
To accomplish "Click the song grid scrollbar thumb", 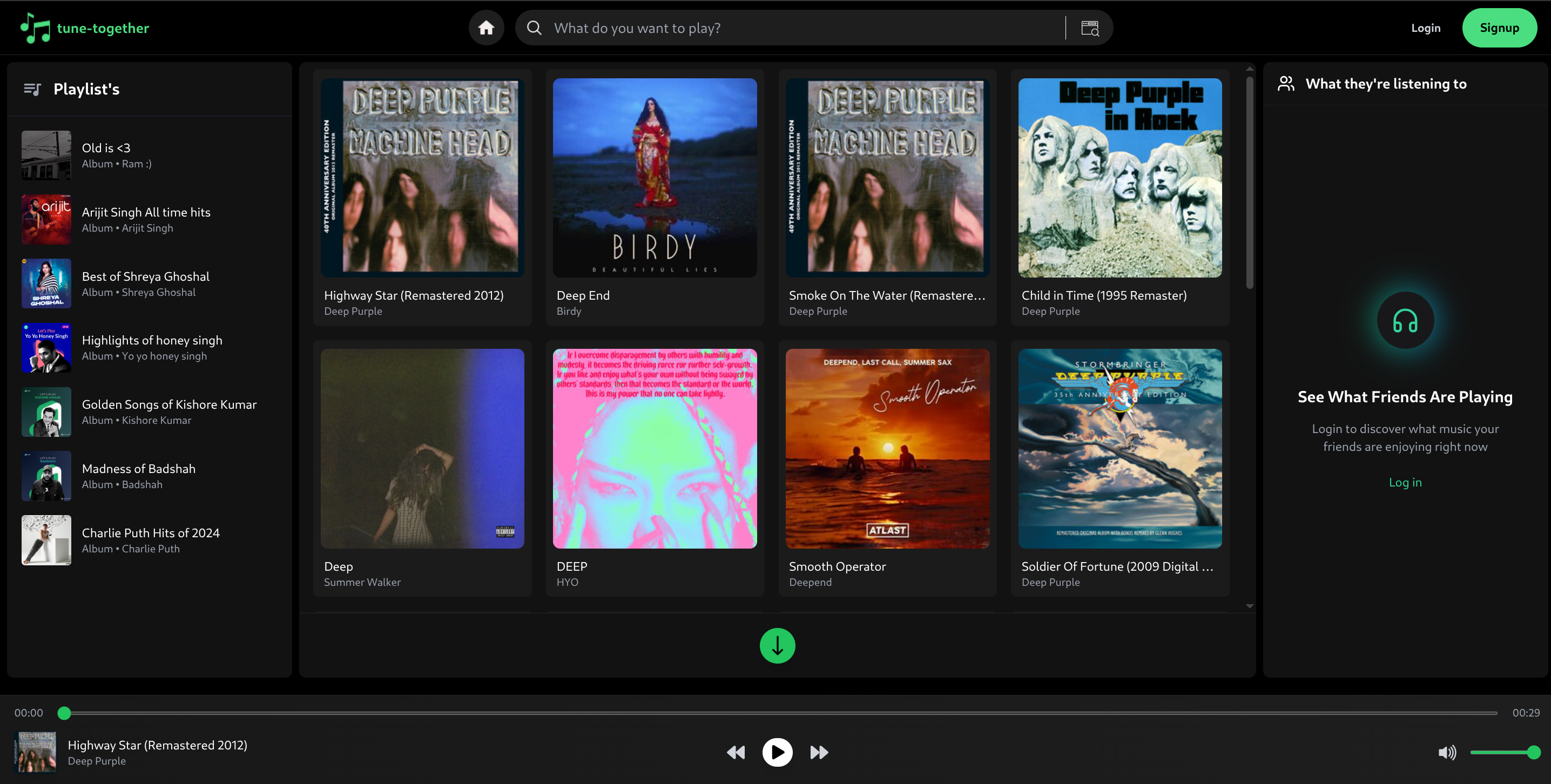I will tap(1249, 183).
